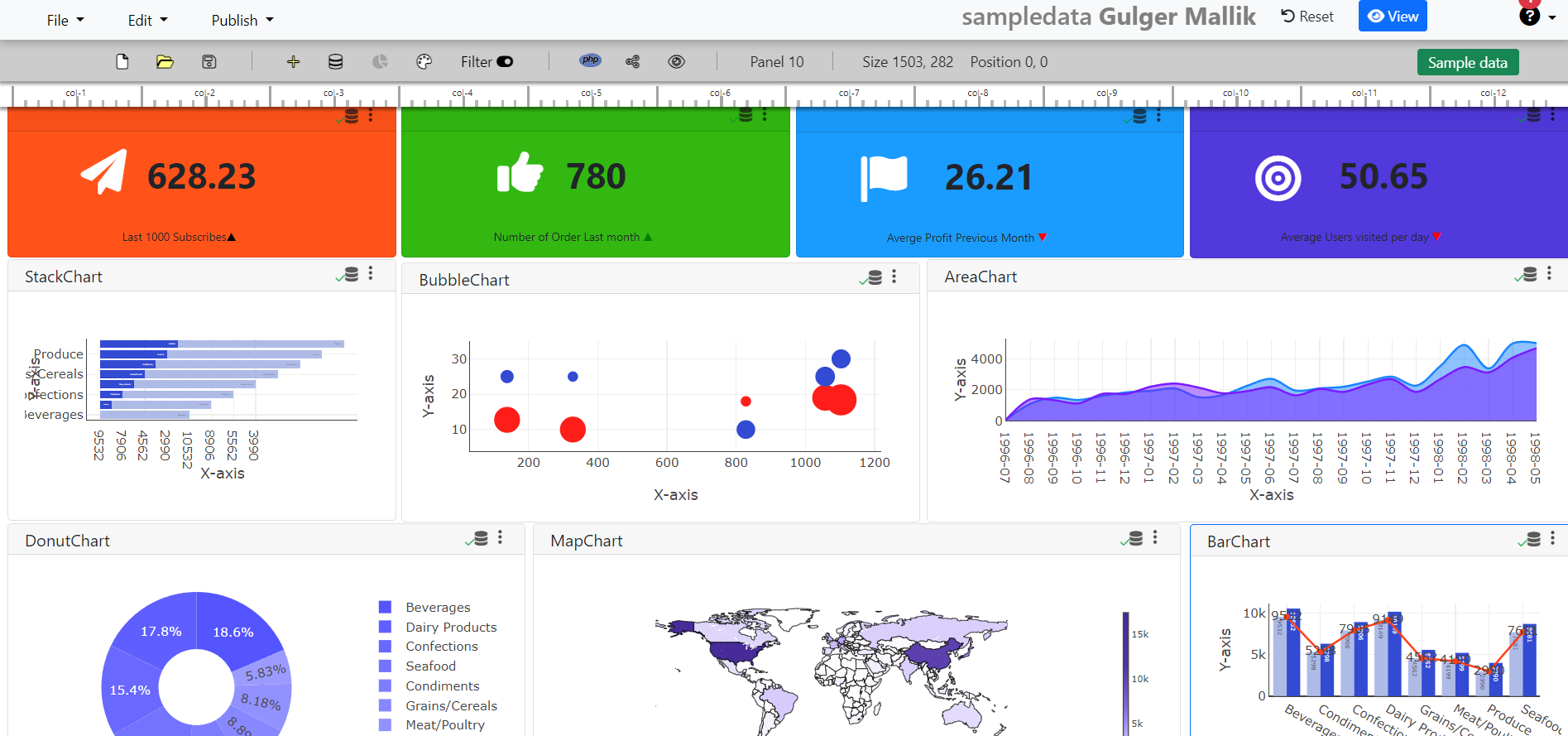Click the preview eye icon in toolbar
This screenshot has height=736, width=1568.
[676, 62]
